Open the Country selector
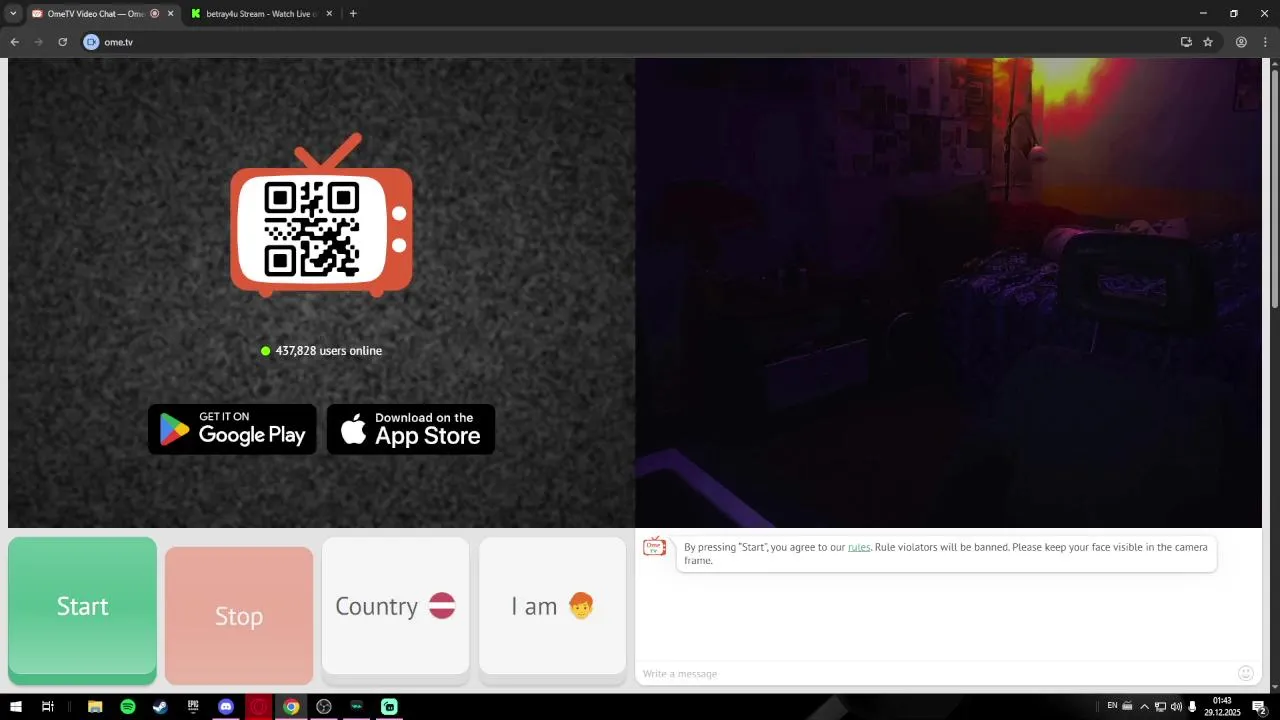This screenshot has height=720, width=1280. click(x=395, y=606)
